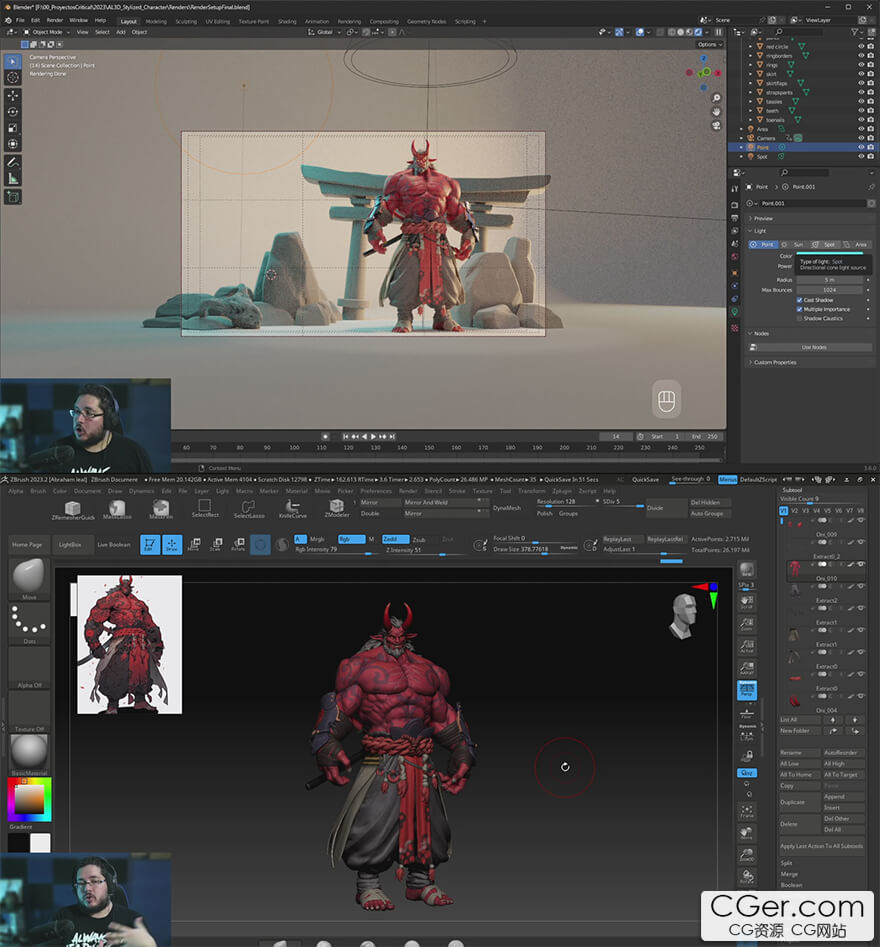Open the Add menu in the viewport header
Image resolution: width=880 pixels, height=947 pixels.
[x=121, y=32]
